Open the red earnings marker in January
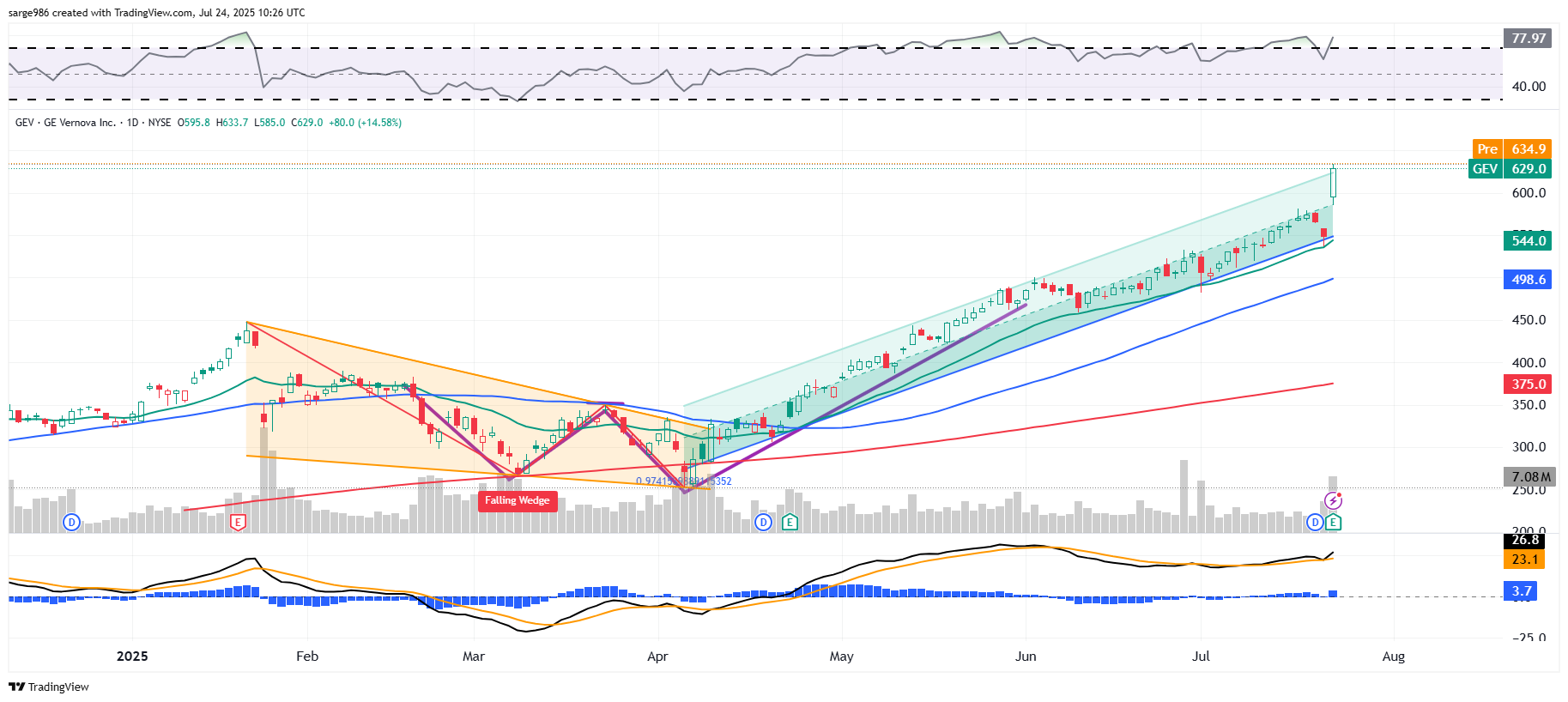 click(x=239, y=522)
